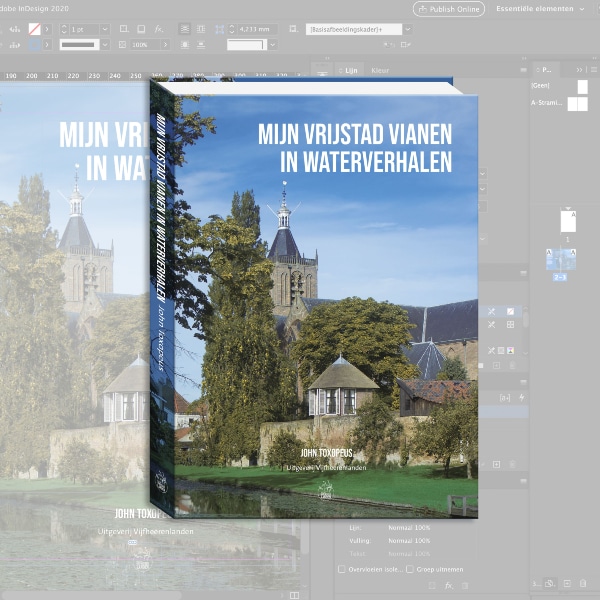Enable the Groep uitnemen checkbox
The height and width of the screenshot is (600, 600).
click(x=410, y=568)
